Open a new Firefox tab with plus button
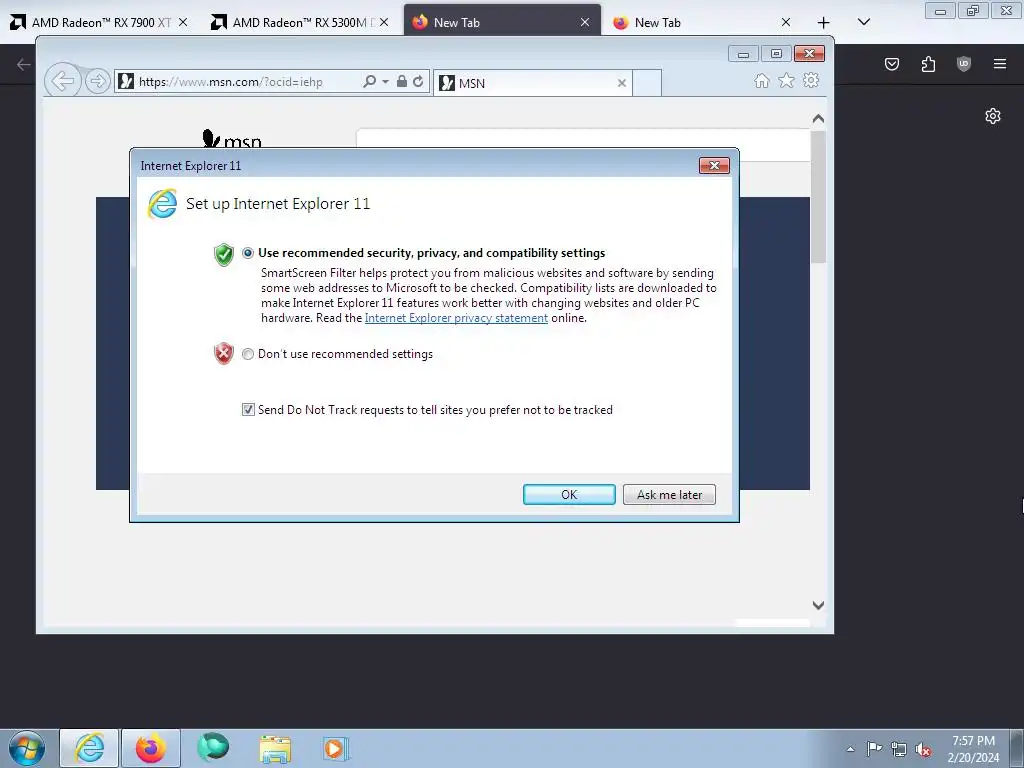 (824, 22)
